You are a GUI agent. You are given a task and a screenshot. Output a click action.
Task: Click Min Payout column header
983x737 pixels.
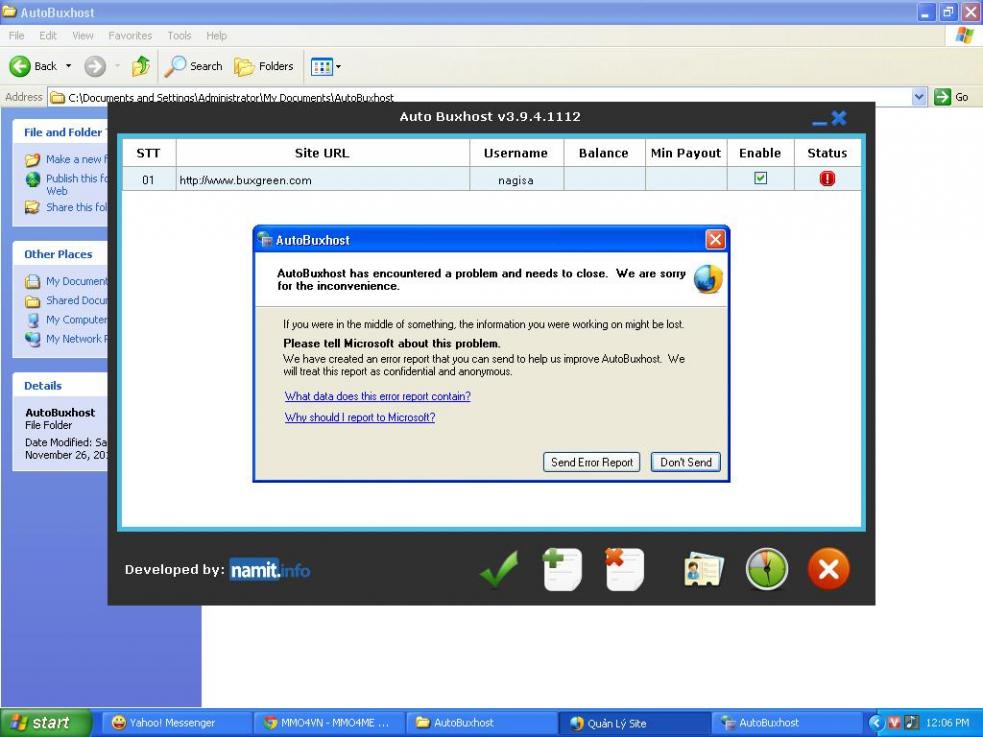click(686, 153)
